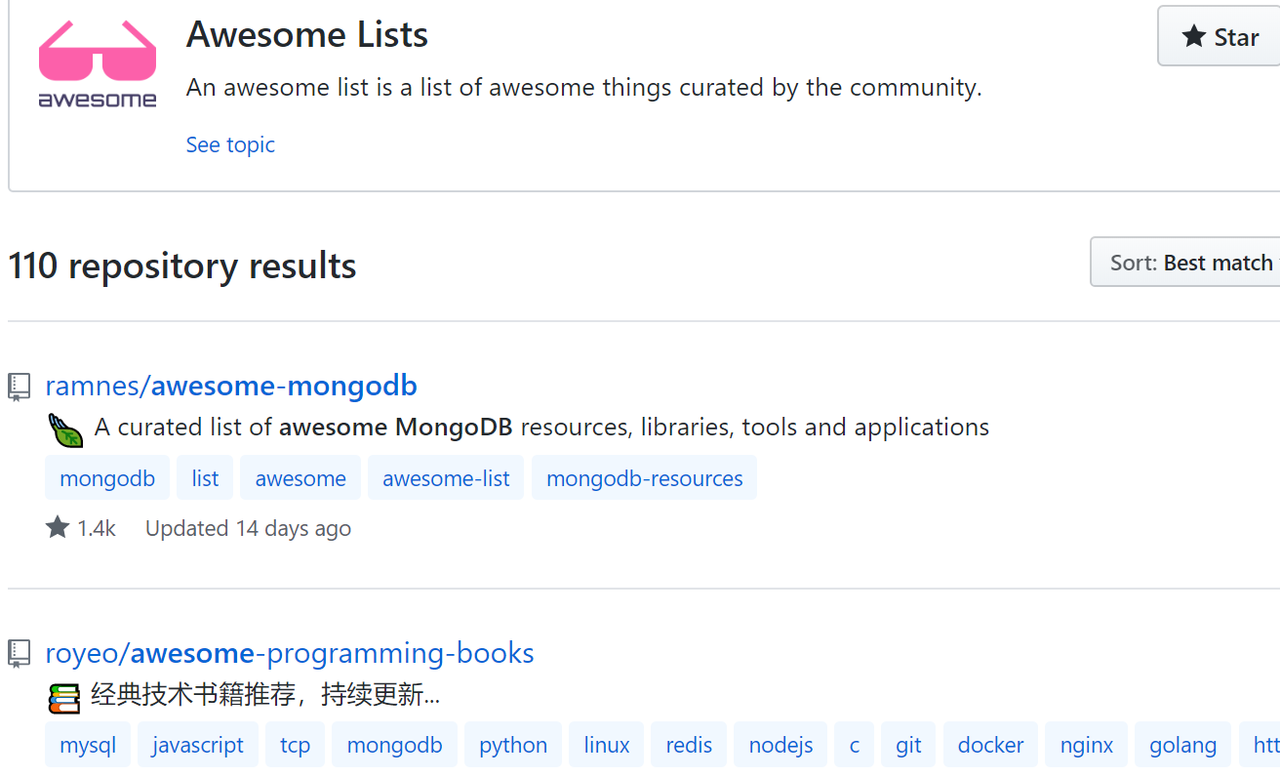
Task: Click the repo icon beside royeo/awesome-programming-books
Action: [19, 654]
